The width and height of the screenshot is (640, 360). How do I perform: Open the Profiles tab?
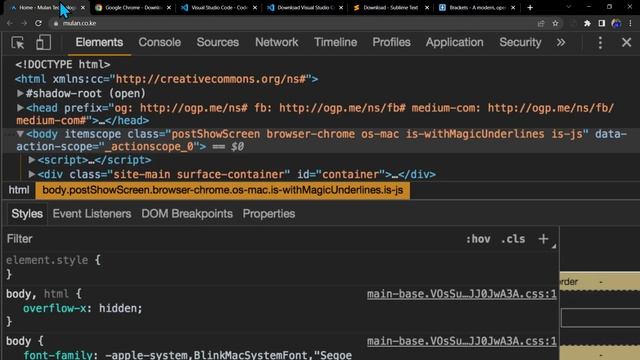(391, 42)
